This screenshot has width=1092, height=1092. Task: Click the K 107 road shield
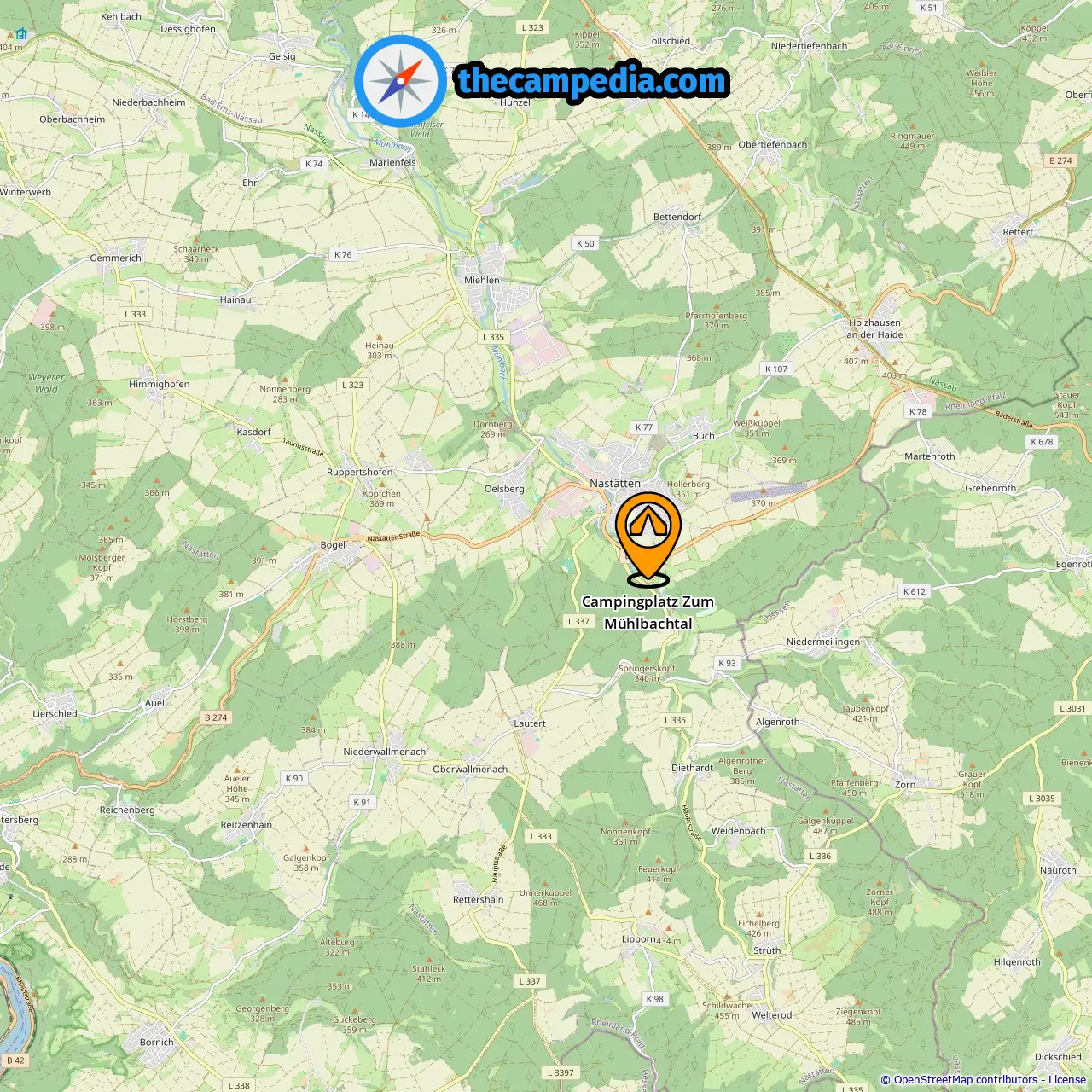(776, 369)
